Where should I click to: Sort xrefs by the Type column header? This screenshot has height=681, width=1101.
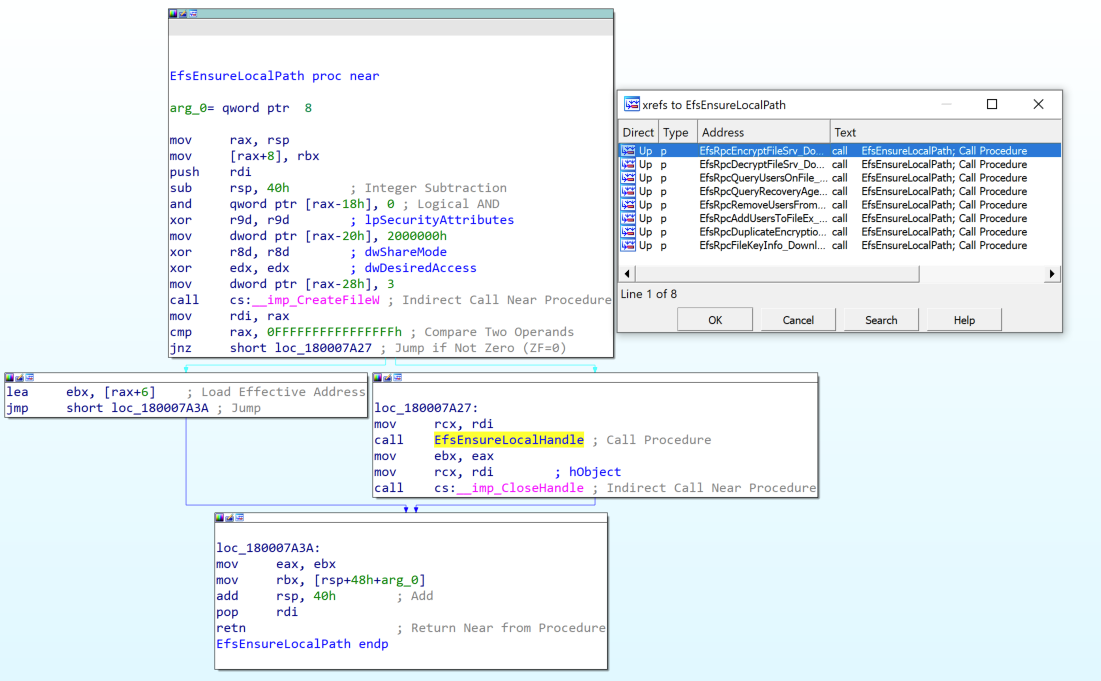[676, 132]
